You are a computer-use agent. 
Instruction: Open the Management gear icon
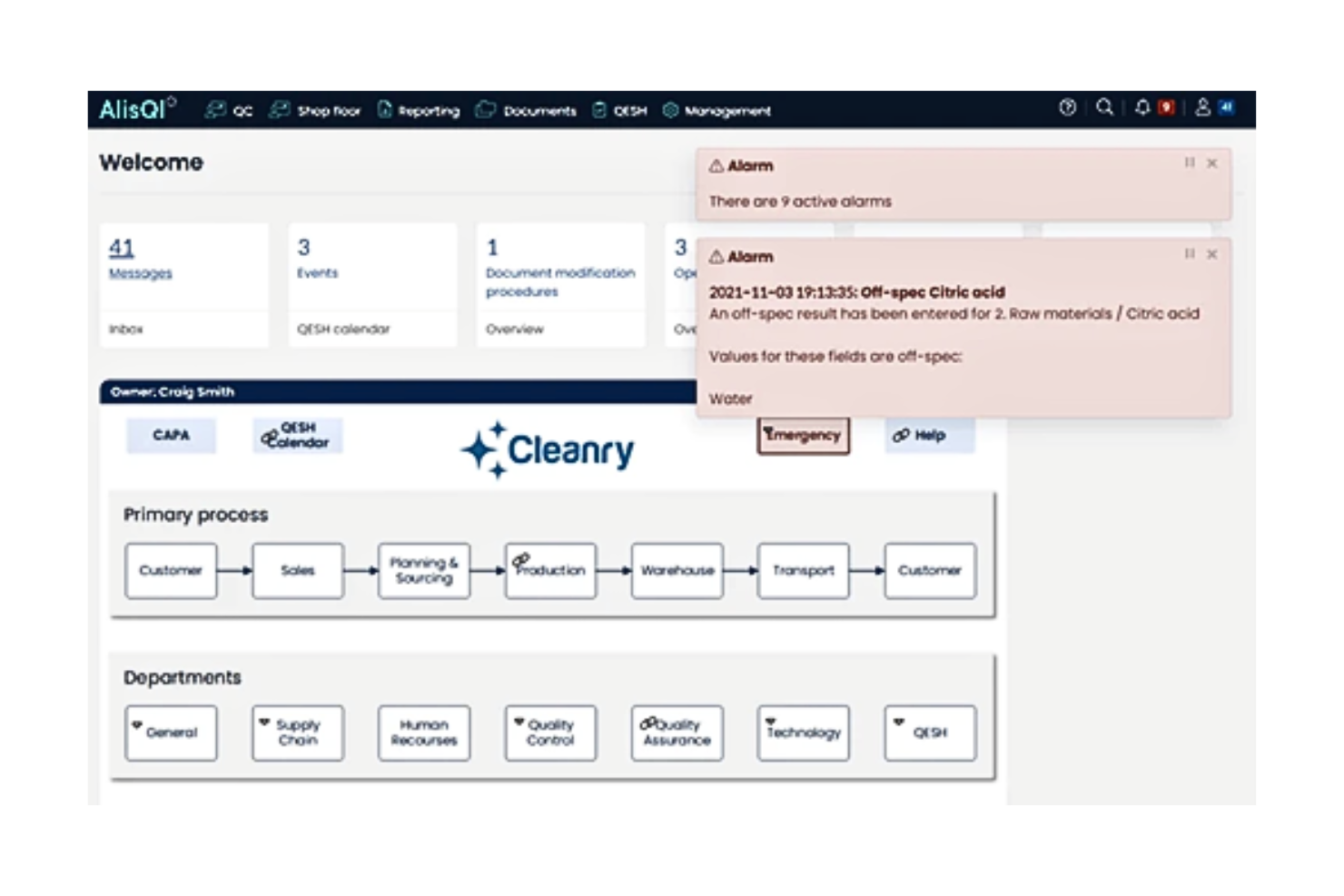pos(670,110)
